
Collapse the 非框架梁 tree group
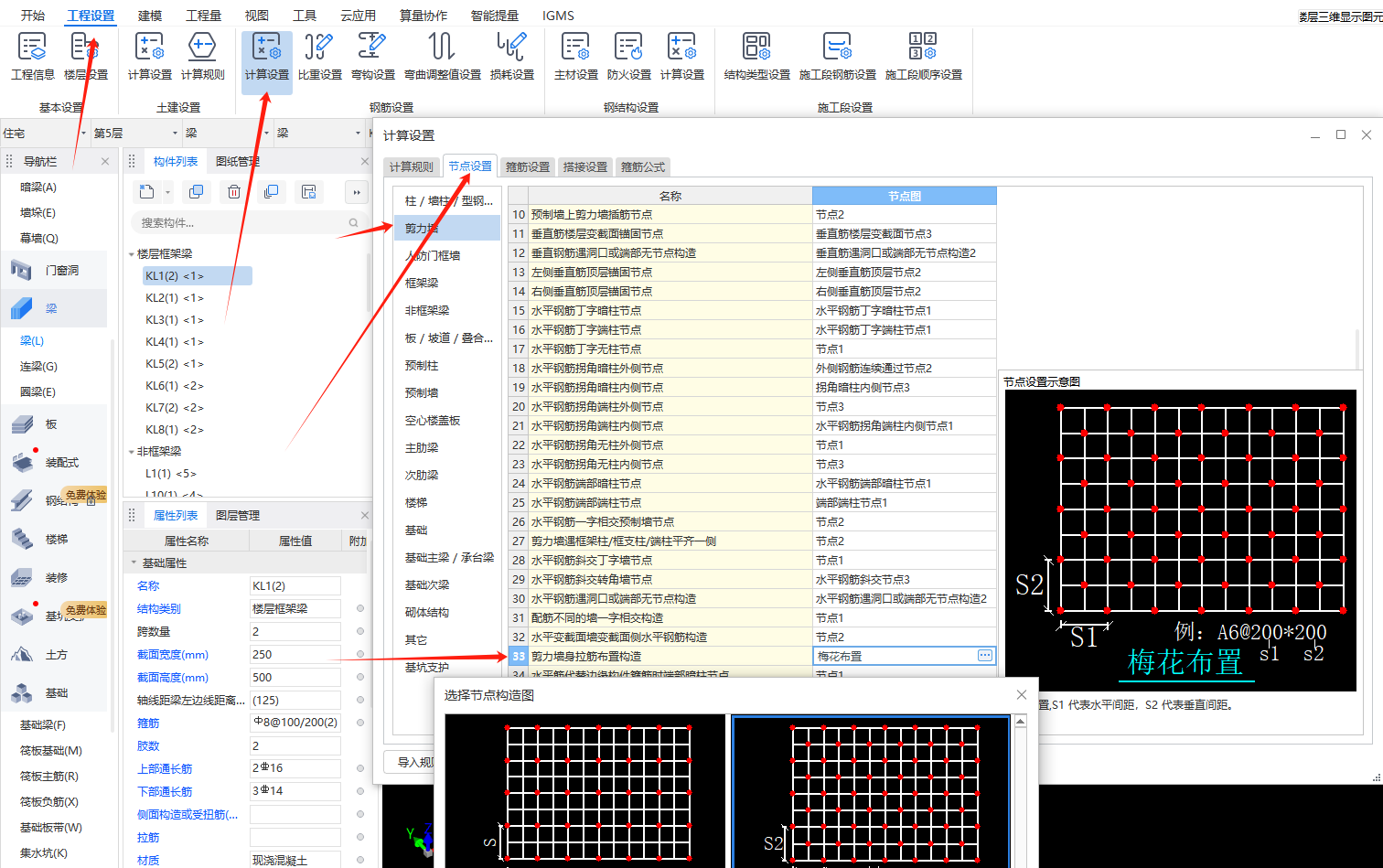132,452
